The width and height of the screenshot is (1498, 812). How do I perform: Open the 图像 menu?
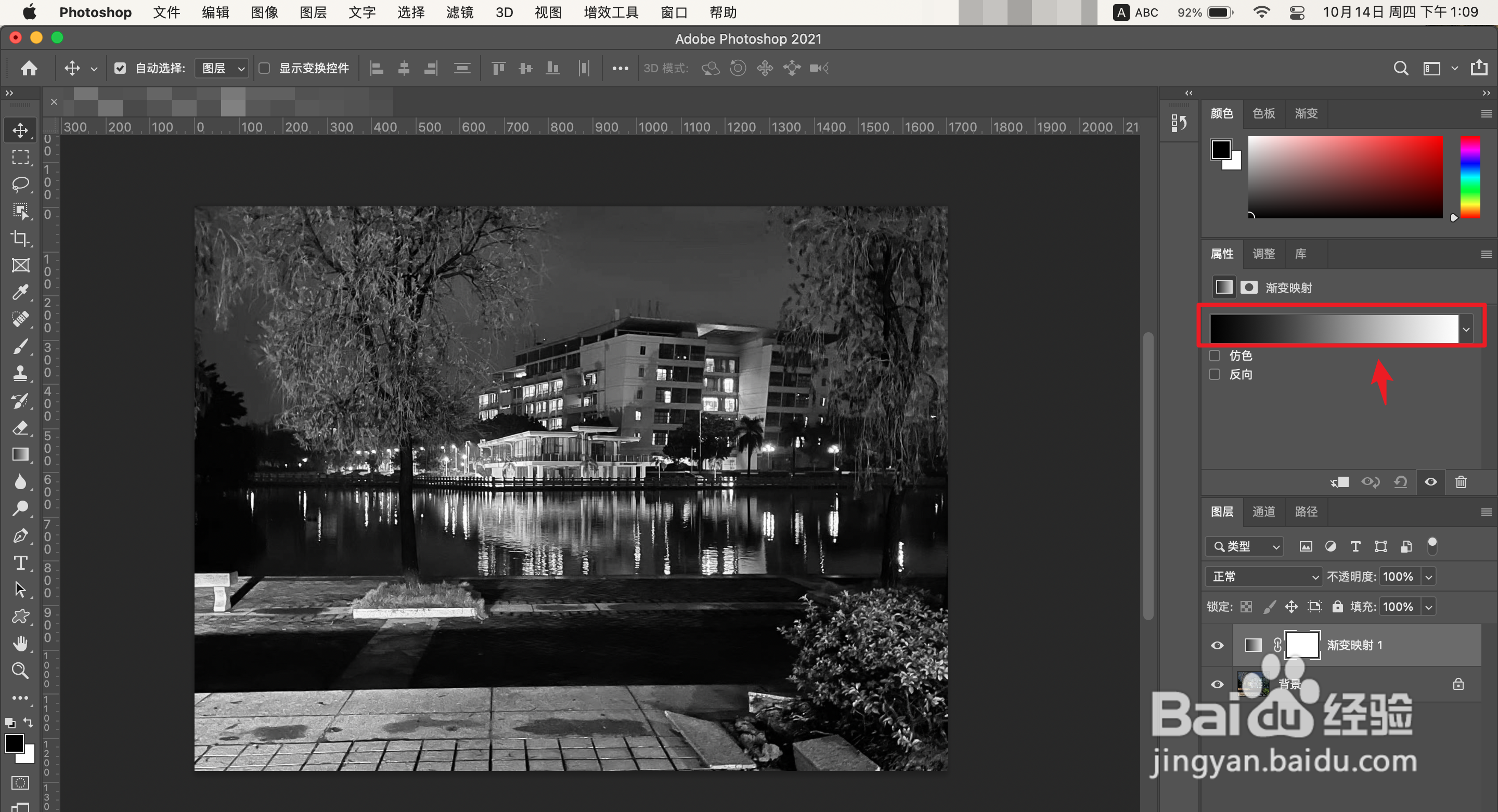point(264,12)
